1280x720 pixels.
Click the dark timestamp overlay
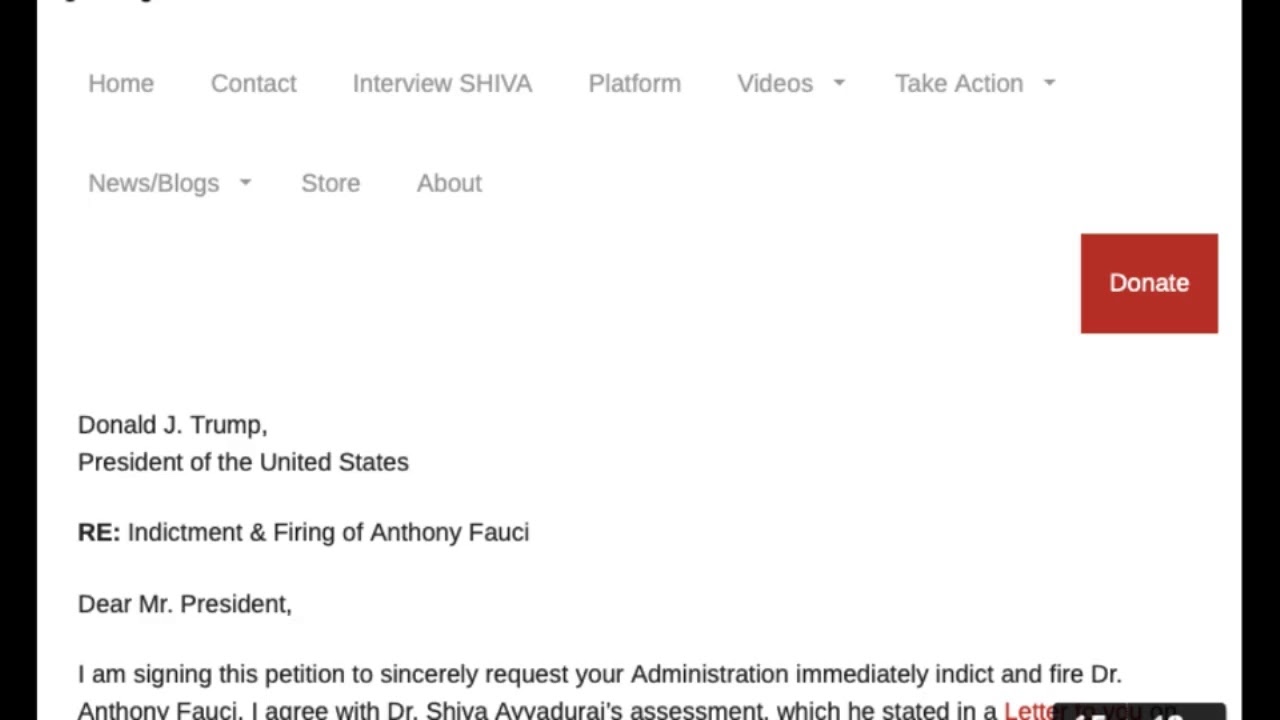(1139, 711)
